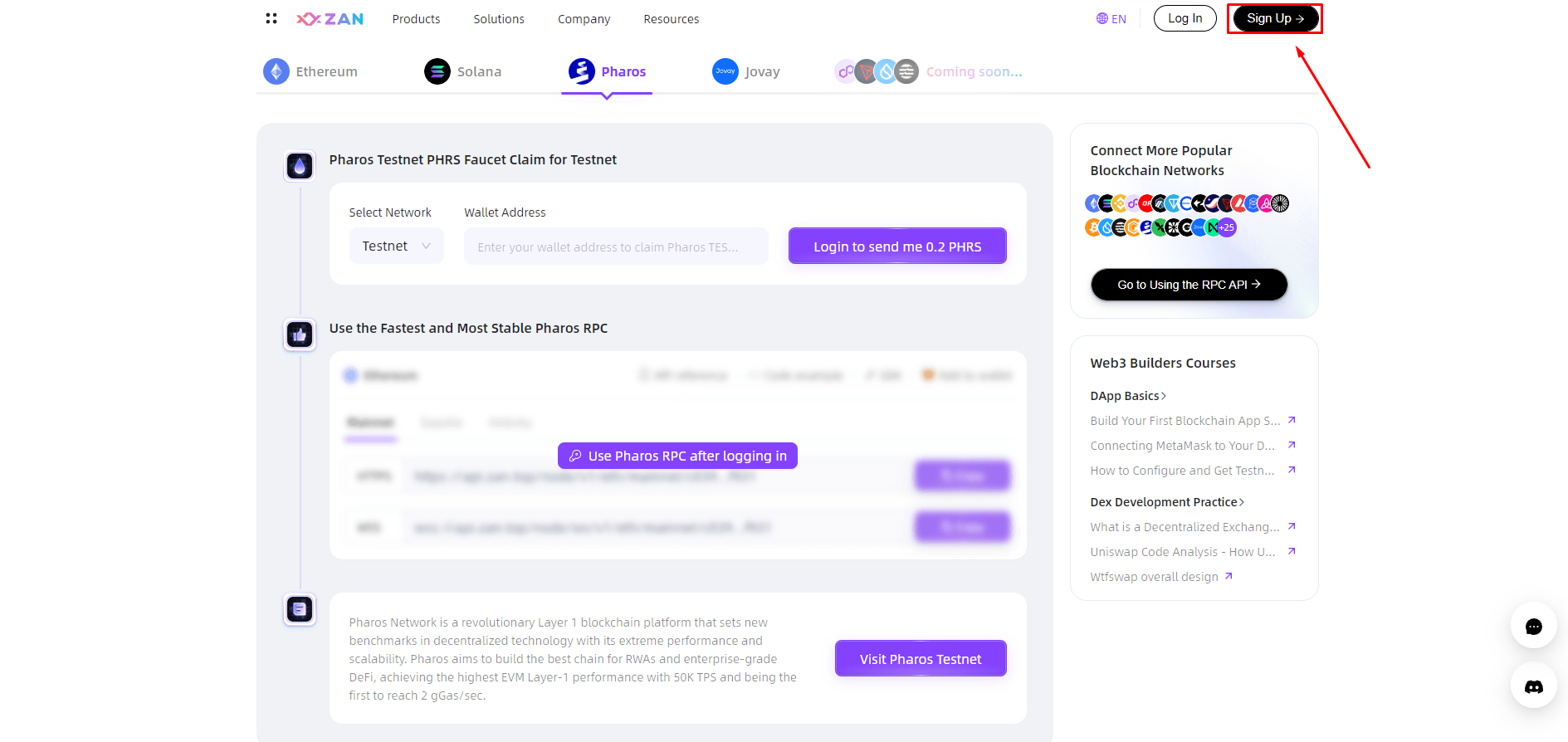Expand the DApp Basics section

[x=1128, y=396]
